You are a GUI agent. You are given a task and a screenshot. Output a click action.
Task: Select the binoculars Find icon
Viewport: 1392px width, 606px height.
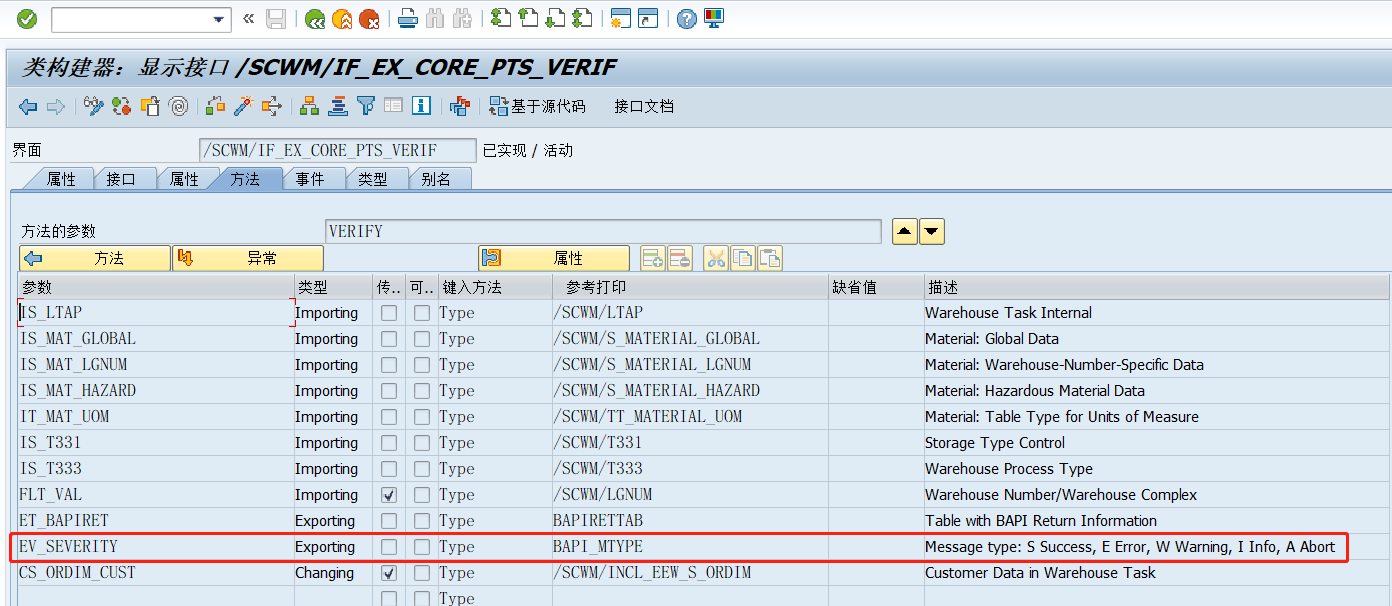(437, 18)
